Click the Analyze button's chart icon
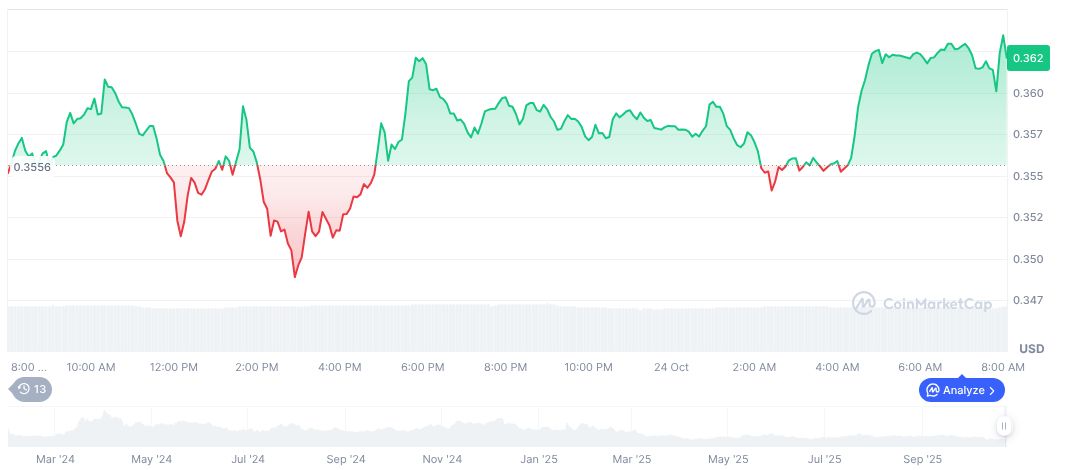This screenshot has width=1072, height=470. (933, 390)
